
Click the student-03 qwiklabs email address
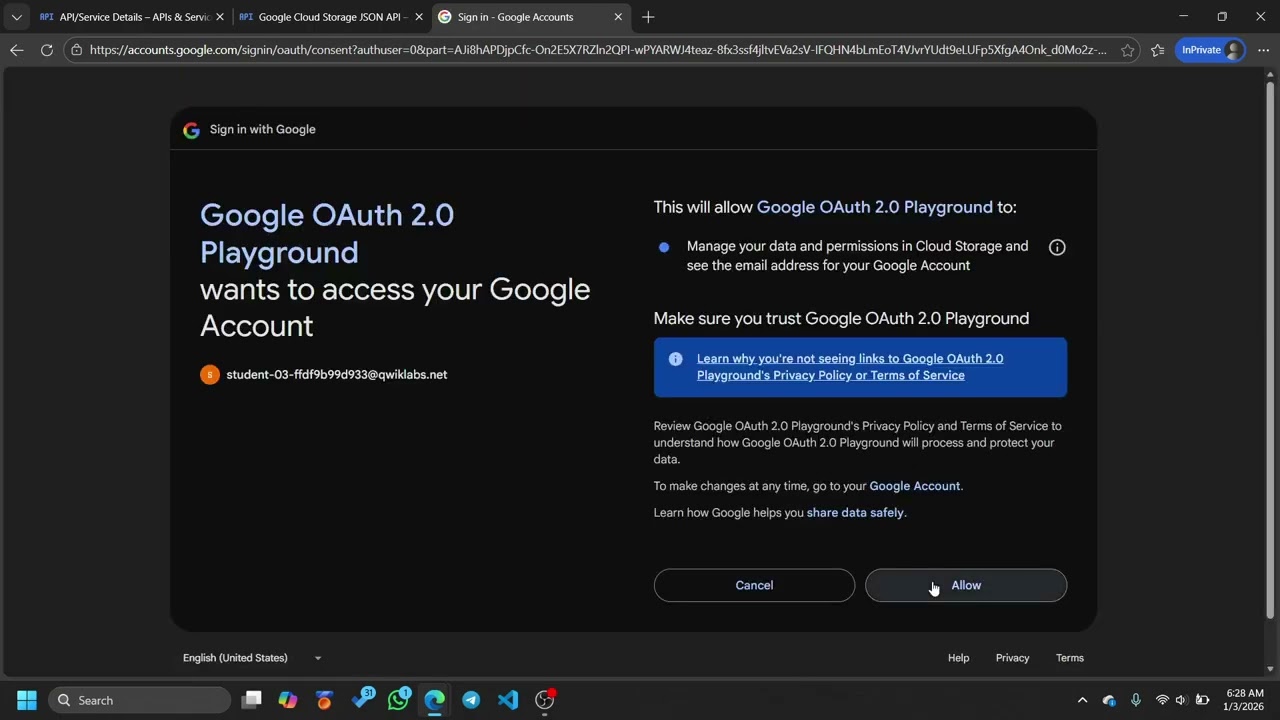click(x=337, y=375)
